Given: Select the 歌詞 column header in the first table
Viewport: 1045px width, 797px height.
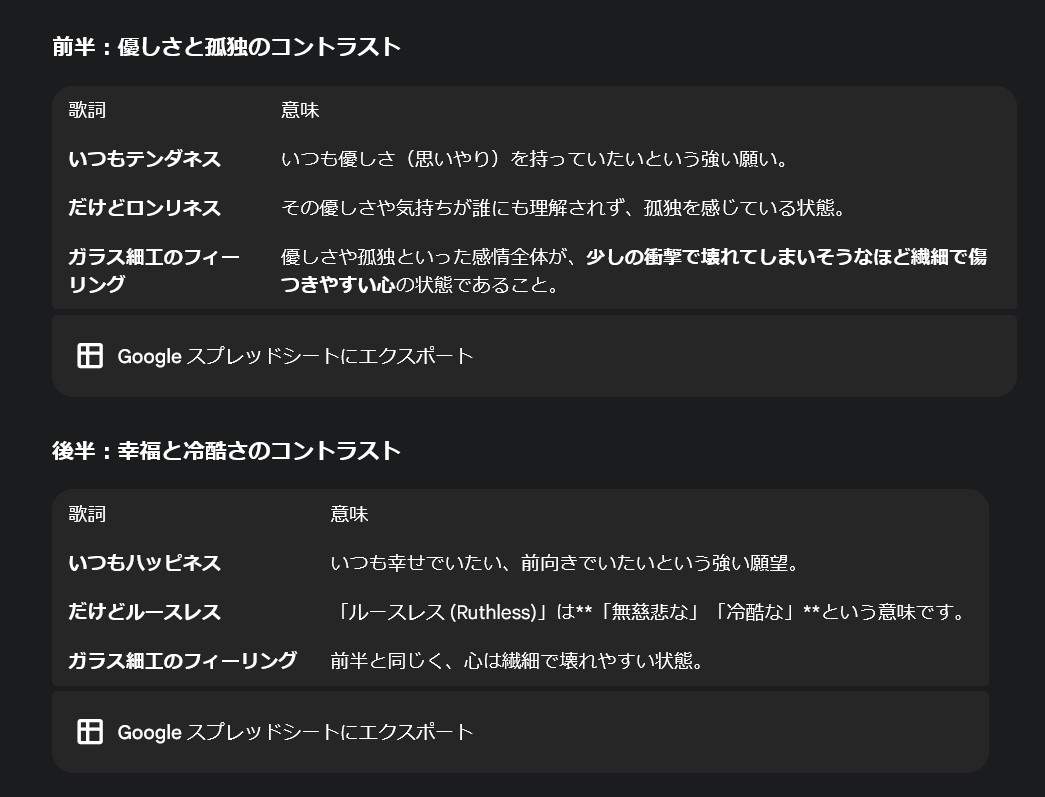Looking at the screenshot, I should 87,110.
